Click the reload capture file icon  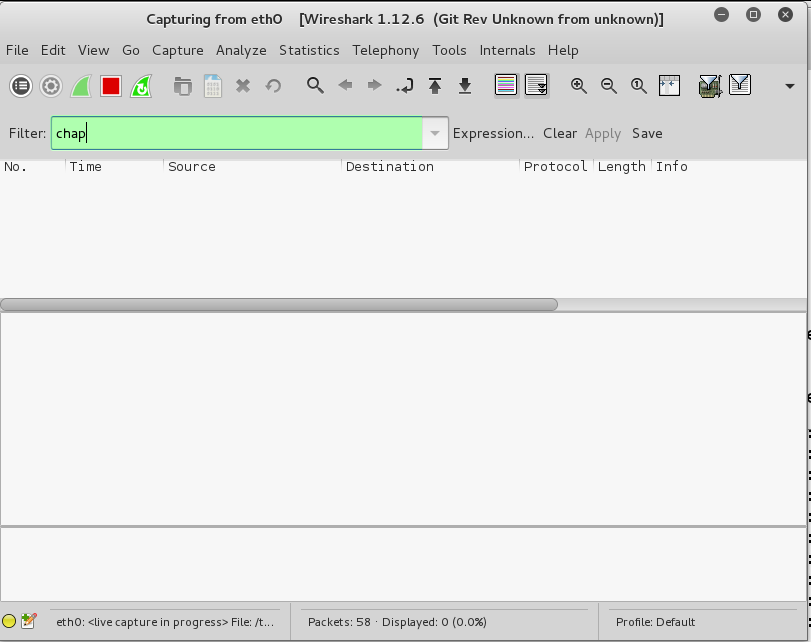(273, 86)
